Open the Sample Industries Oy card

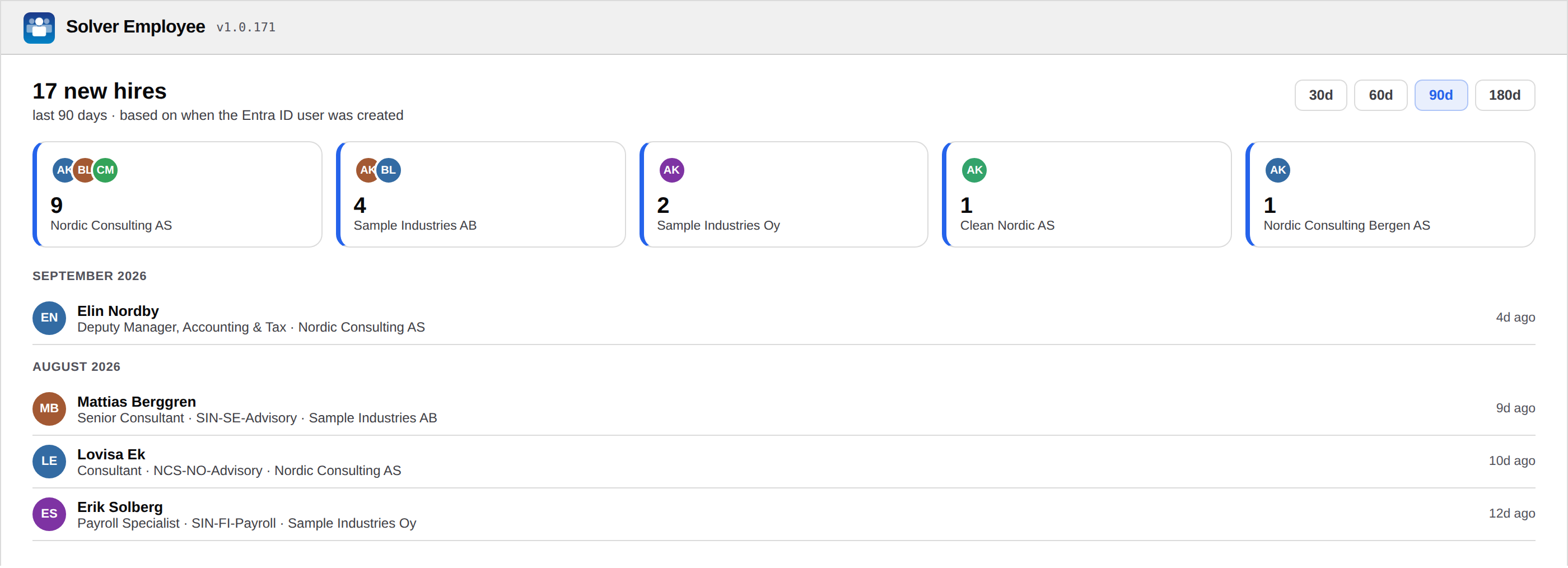pyautogui.click(x=784, y=195)
